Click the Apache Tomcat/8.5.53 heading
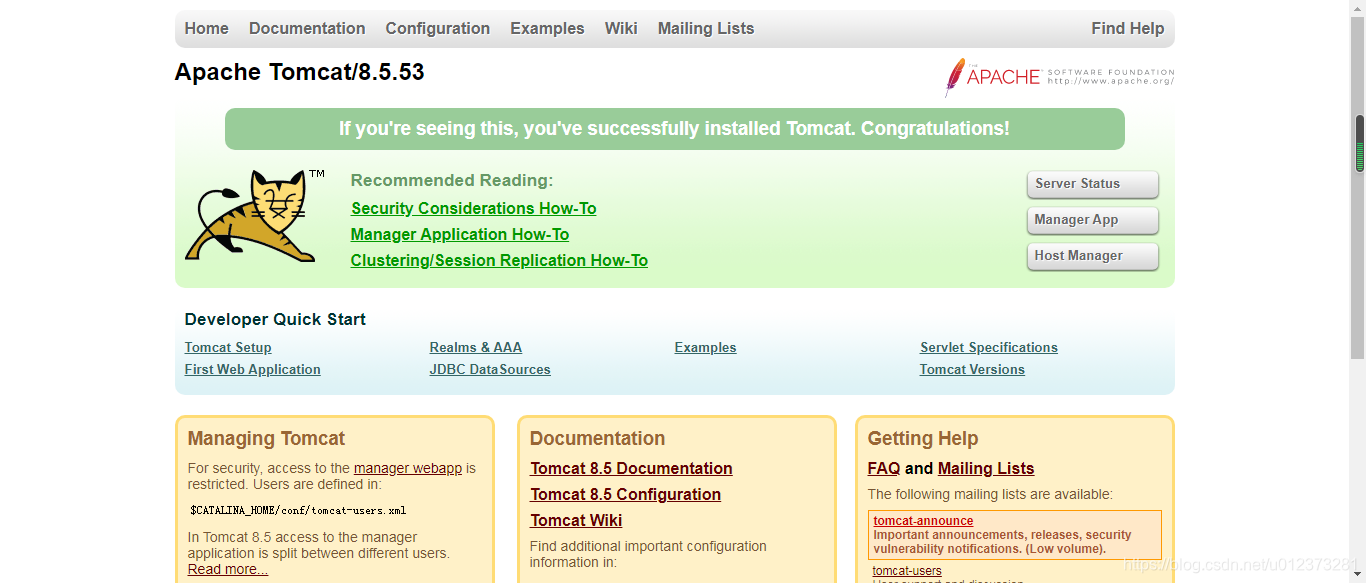 [300, 72]
